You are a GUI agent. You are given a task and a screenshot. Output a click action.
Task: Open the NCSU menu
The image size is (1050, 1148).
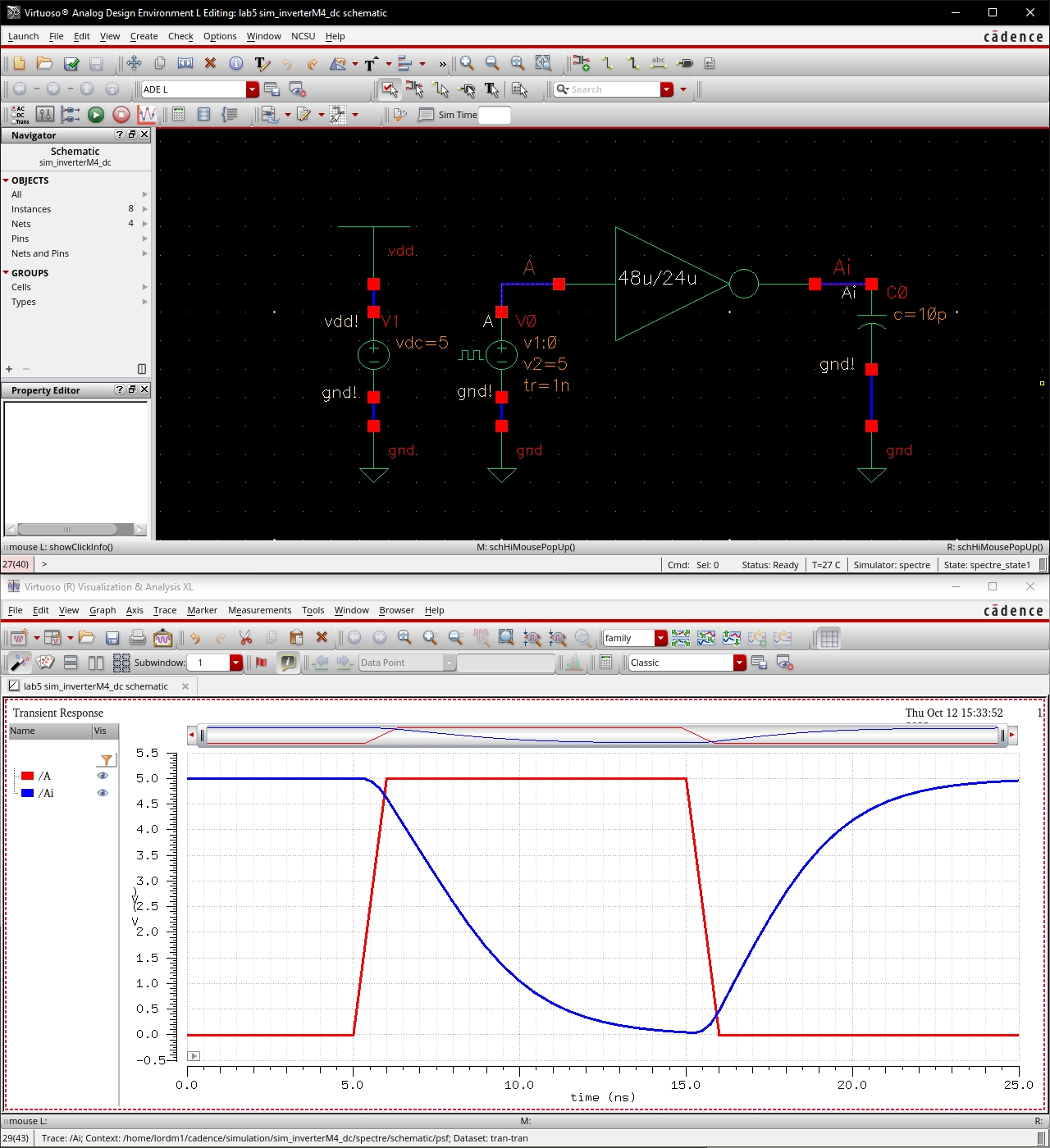point(303,36)
